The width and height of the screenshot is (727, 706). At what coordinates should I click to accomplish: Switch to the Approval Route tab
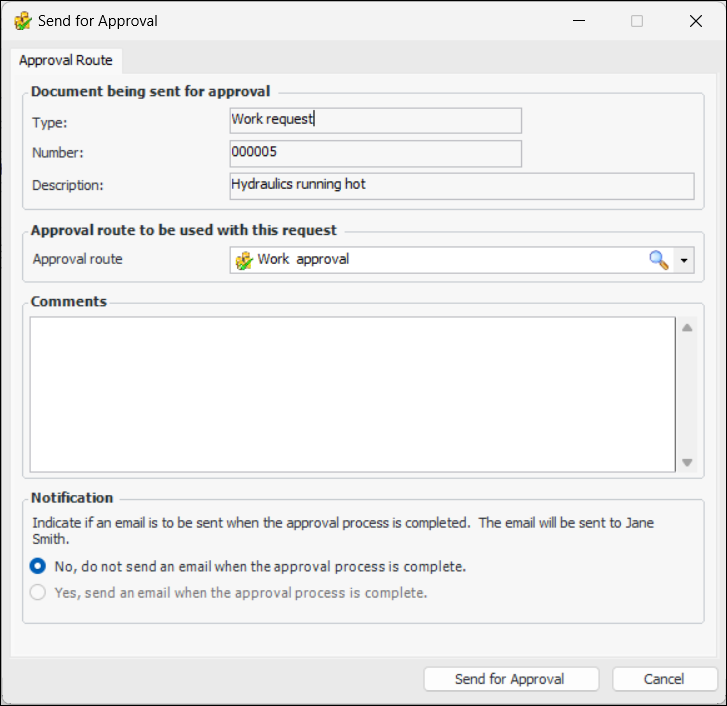66,60
